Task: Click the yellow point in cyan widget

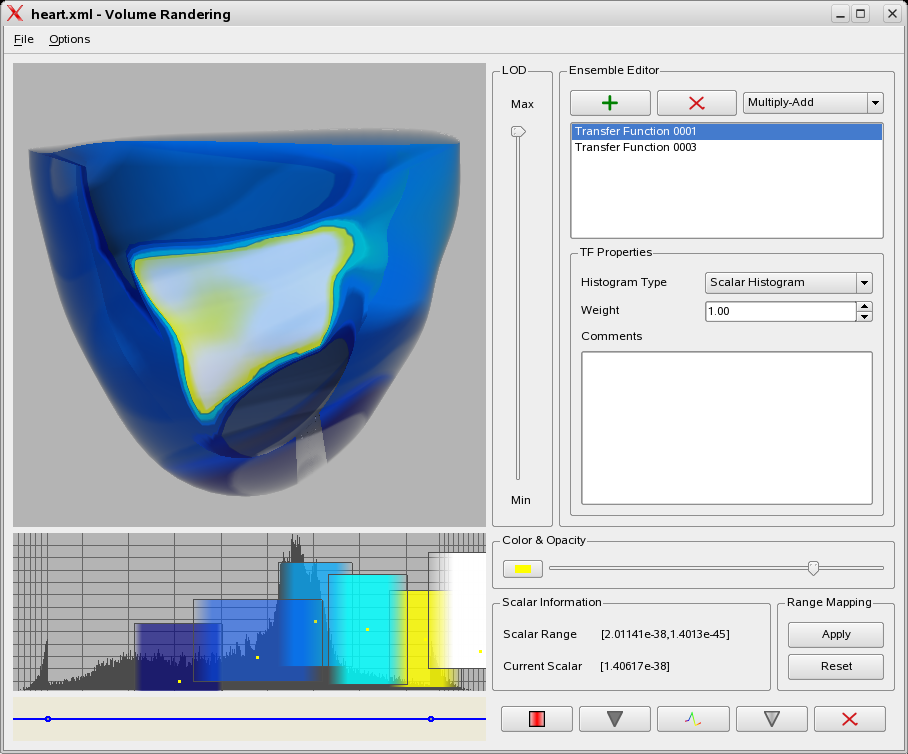Action: (x=367, y=629)
